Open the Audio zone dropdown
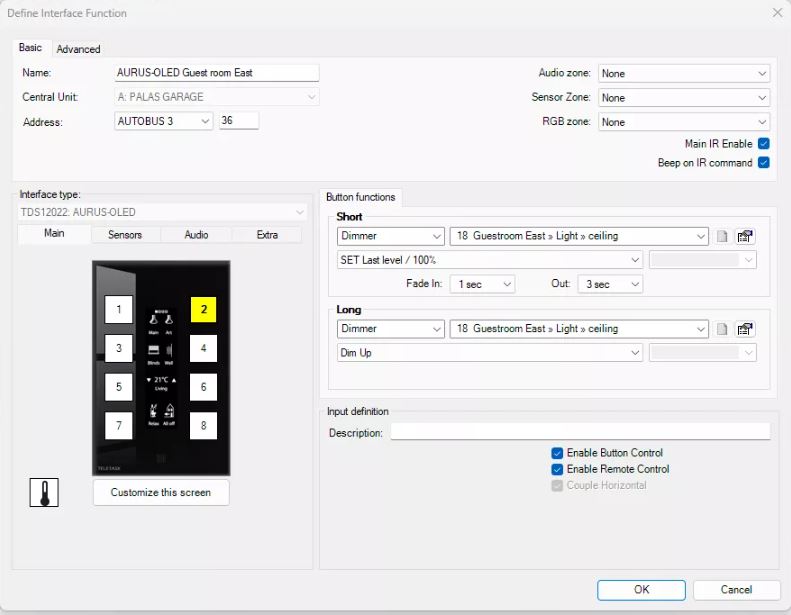 (x=684, y=73)
